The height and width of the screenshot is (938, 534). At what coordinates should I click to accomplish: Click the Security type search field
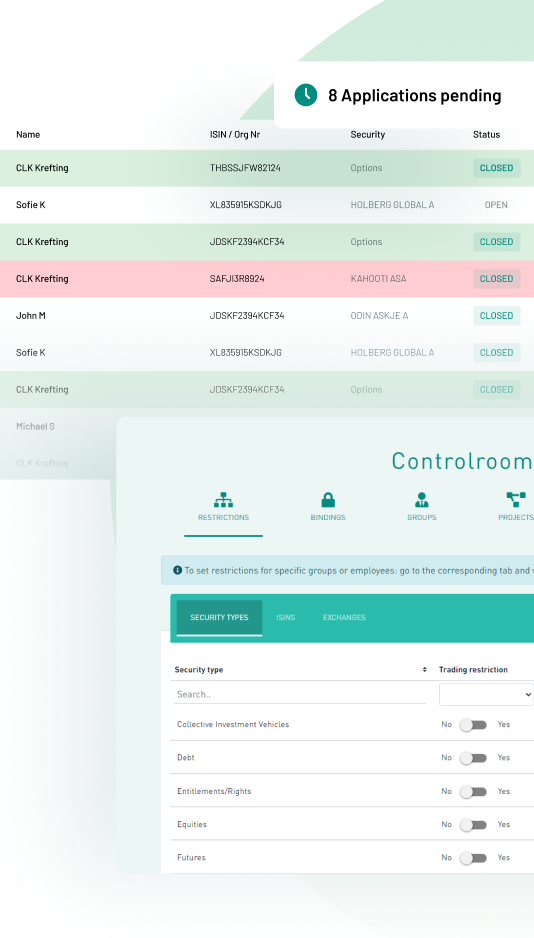[x=300, y=695]
